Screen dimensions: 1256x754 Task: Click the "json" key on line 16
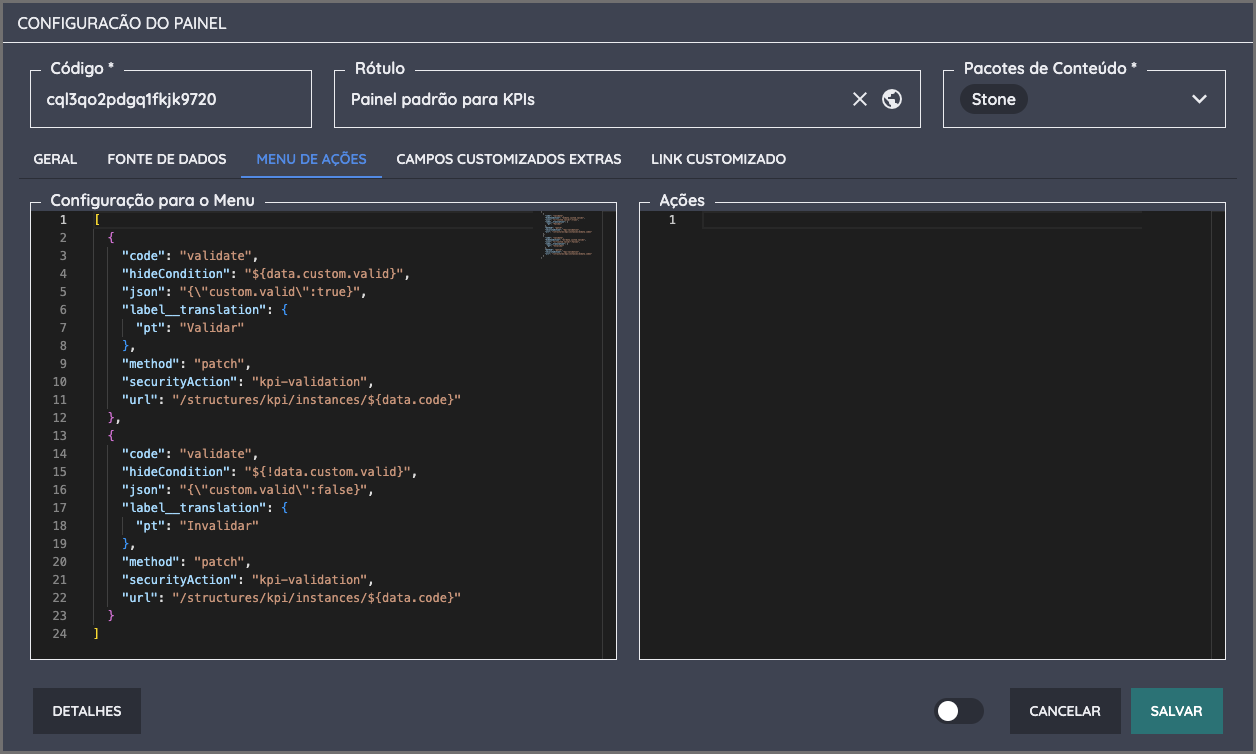tap(143, 490)
